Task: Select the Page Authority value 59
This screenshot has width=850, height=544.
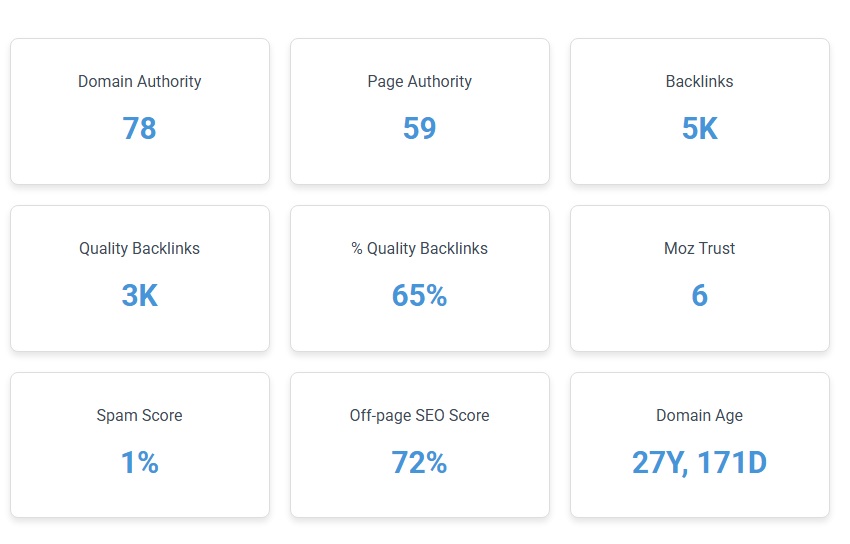Action: click(420, 128)
